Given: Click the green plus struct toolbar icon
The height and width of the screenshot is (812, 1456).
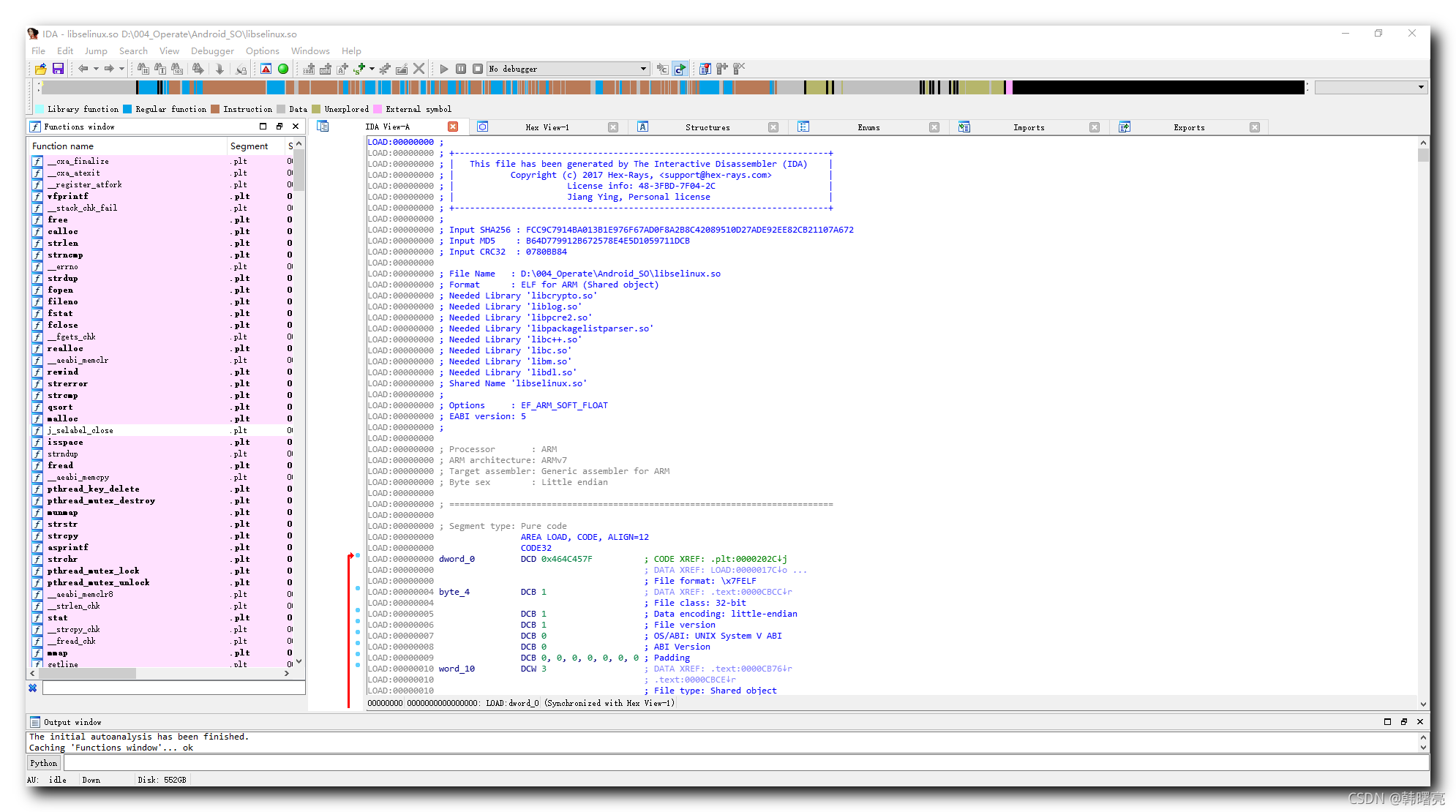Looking at the screenshot, I should pos(359,69).
